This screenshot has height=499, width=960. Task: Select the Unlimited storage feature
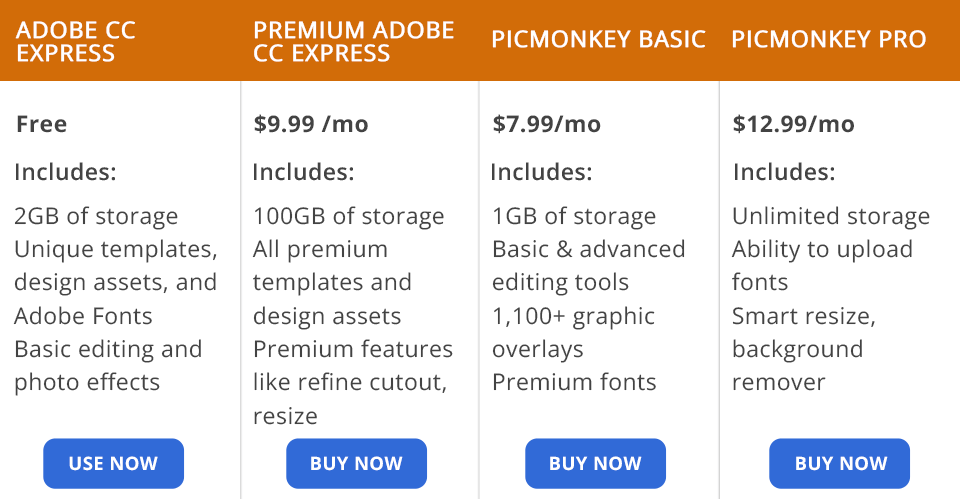coord(831,216)
